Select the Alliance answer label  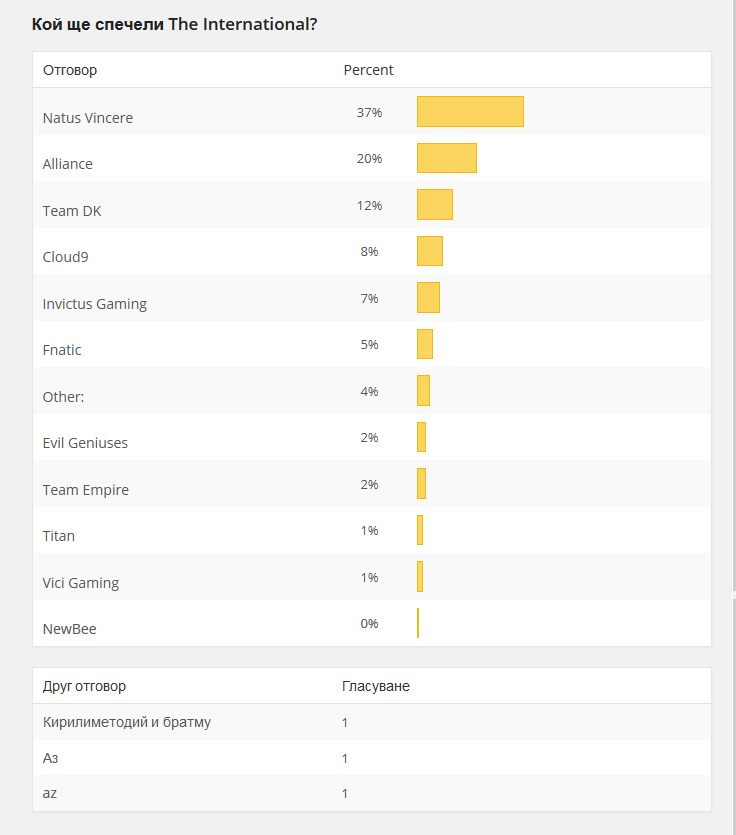pyautogui.click(x=68, y=164)
